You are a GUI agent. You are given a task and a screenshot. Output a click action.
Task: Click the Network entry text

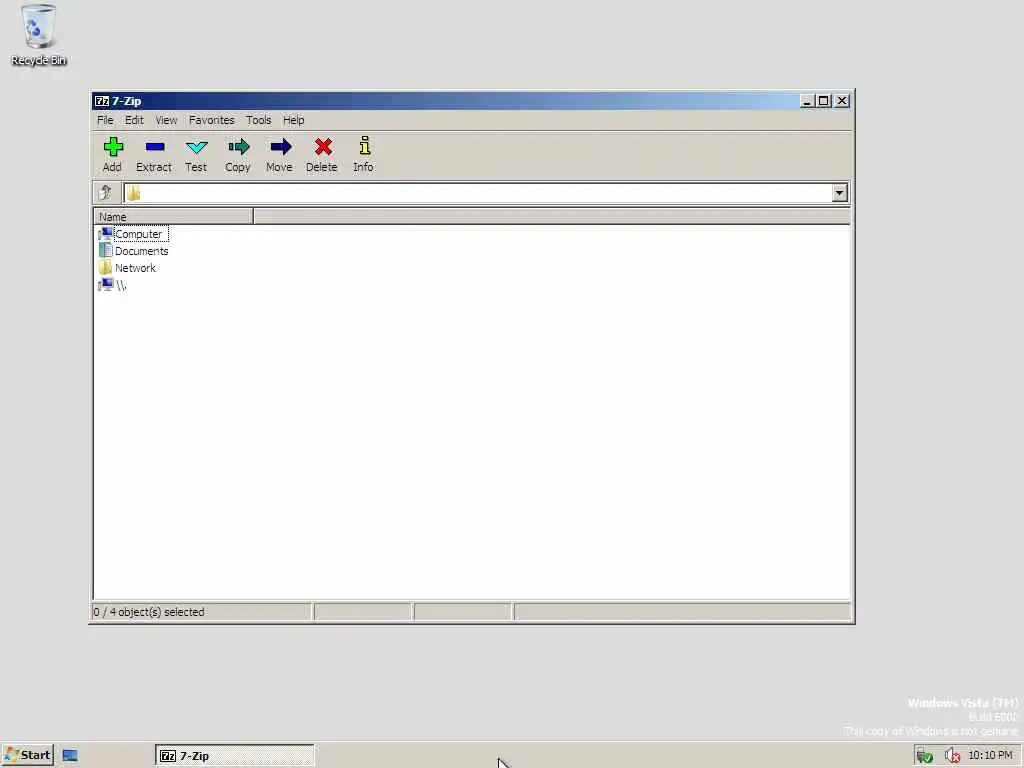coord(135,268)
